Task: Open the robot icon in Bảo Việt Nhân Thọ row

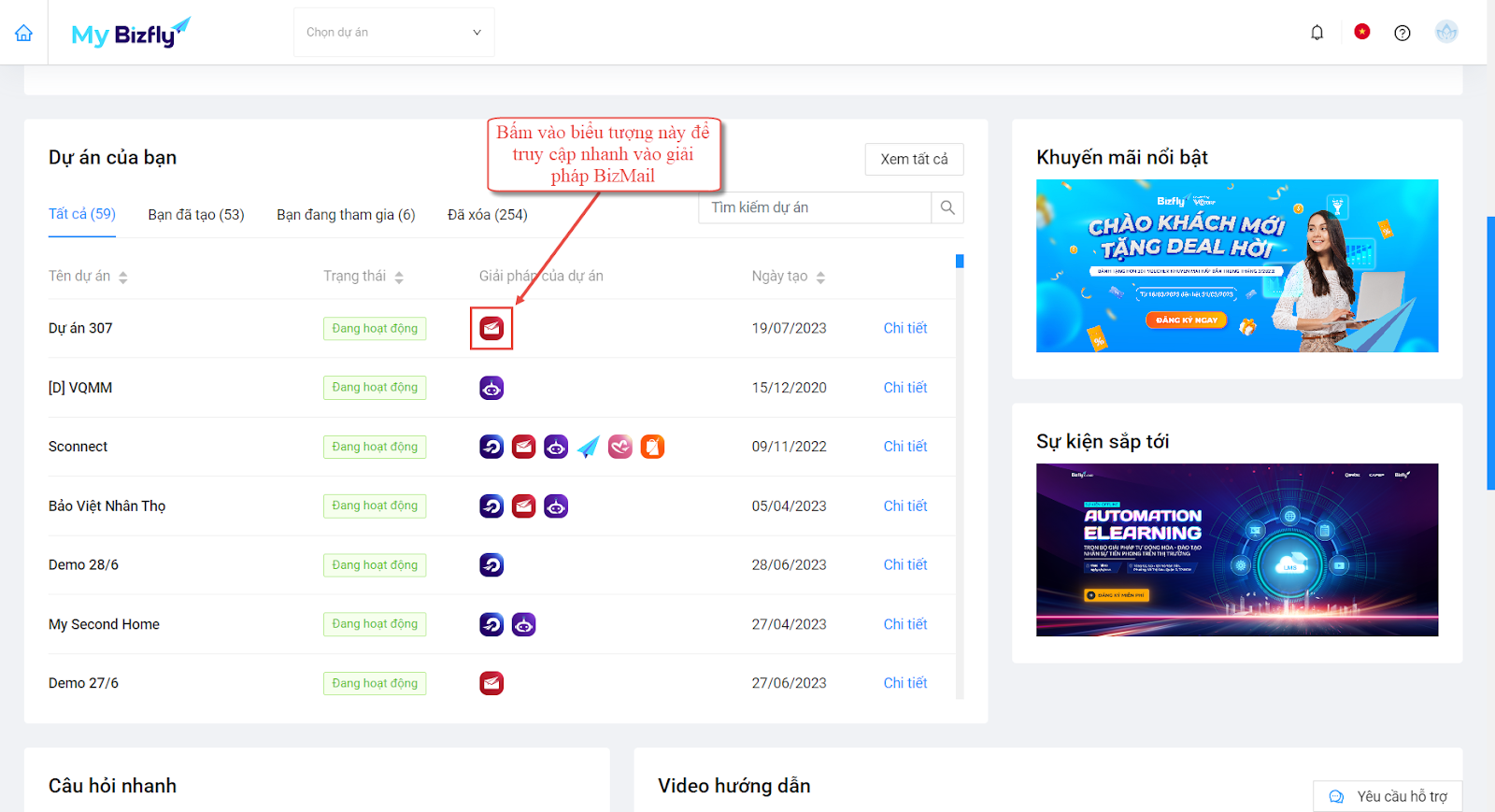Action: 556,506
